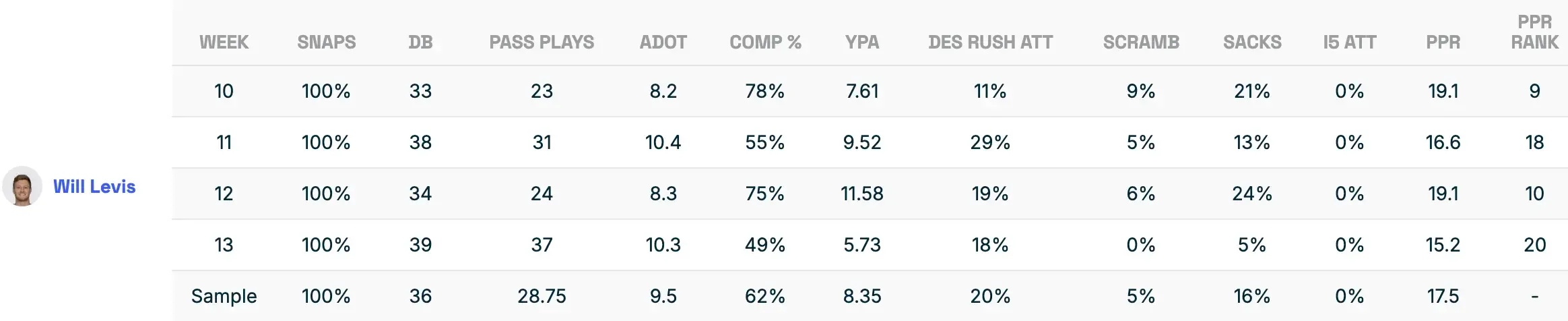Click the DB column header
This screenshot has height=321, width=1568.
(420, 42)
